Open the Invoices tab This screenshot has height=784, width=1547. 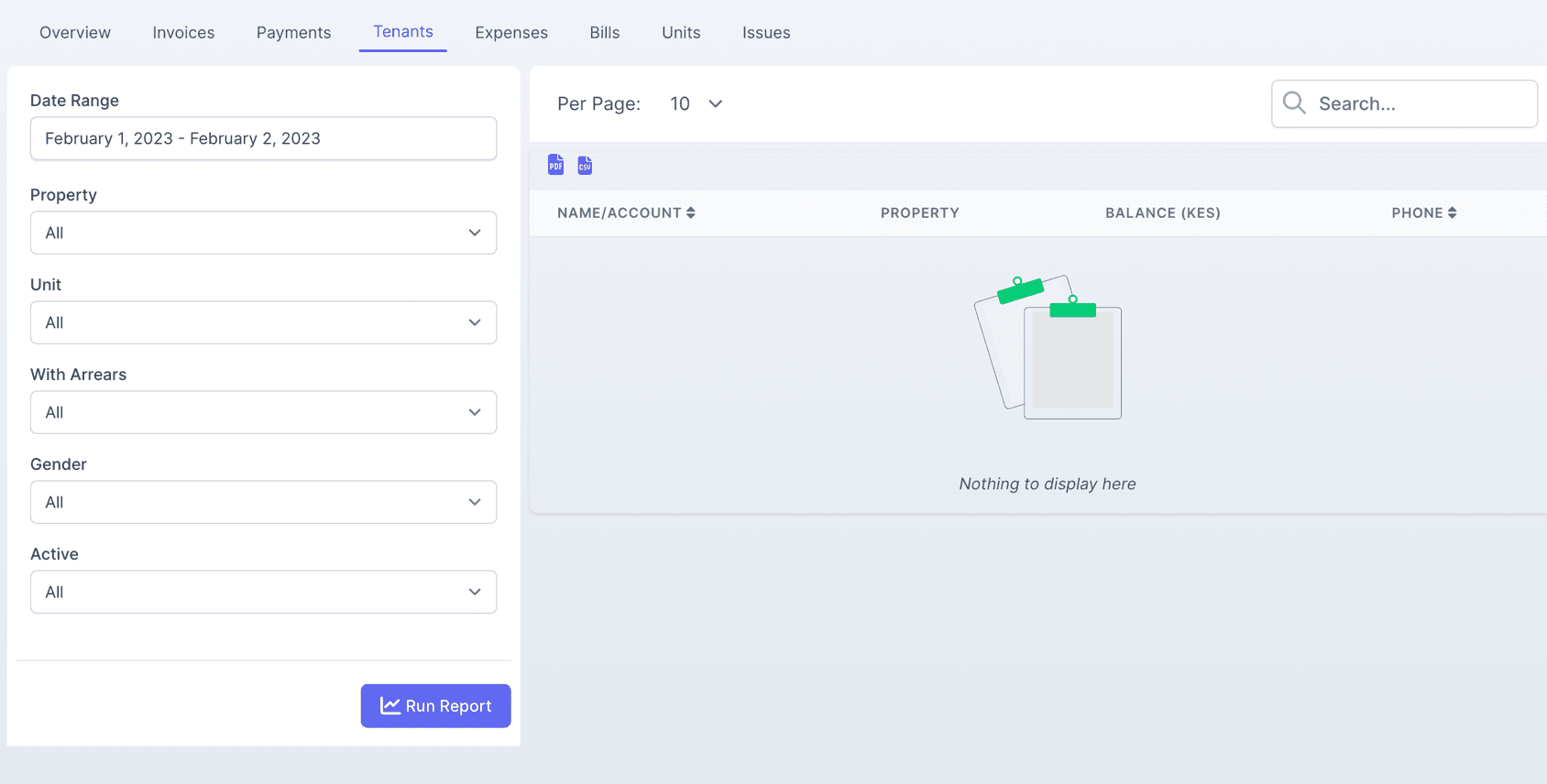coord(183,33)
